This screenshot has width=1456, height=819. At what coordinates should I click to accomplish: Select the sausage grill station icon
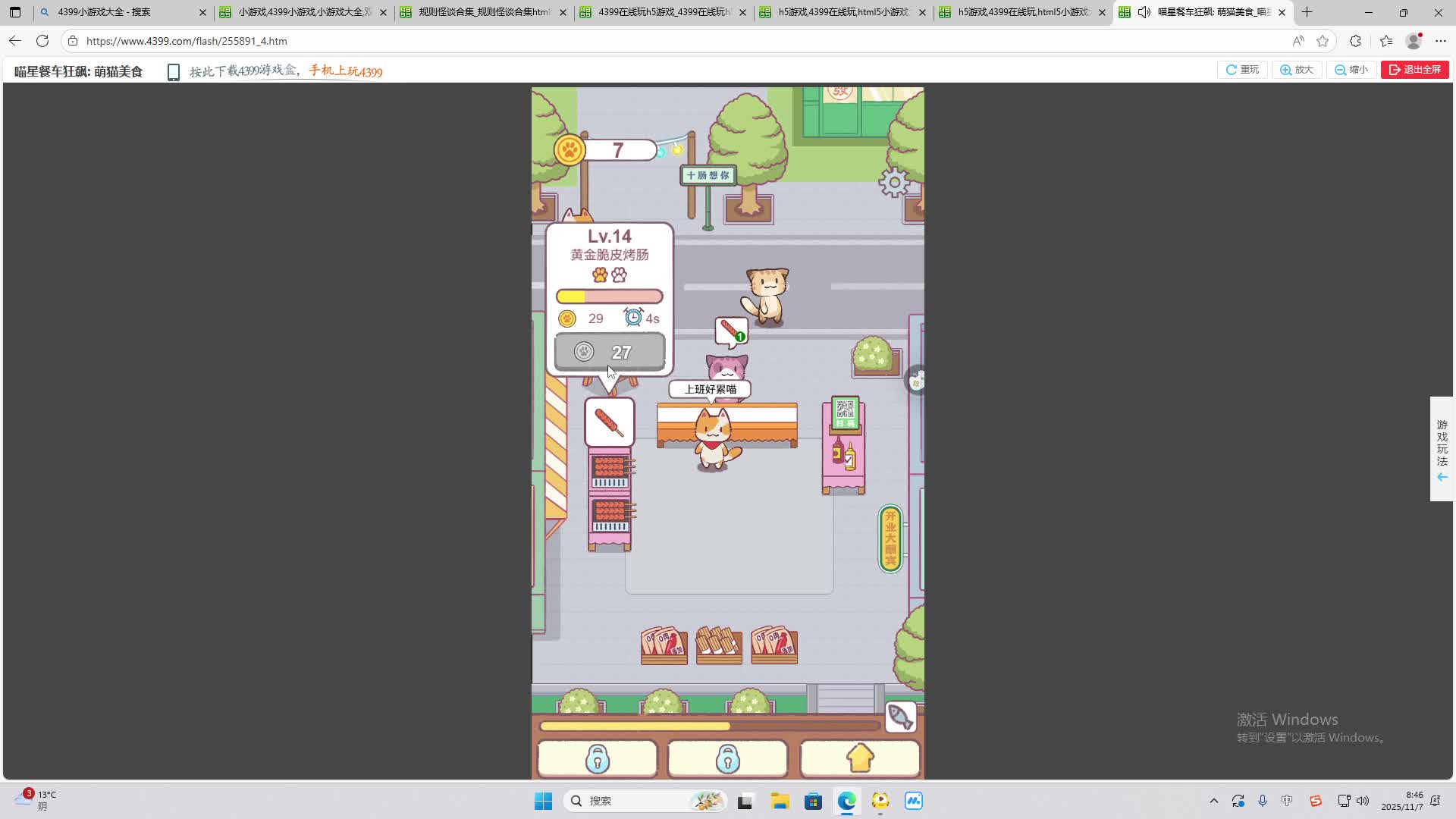pyautogui.click(x=609, y=422)
